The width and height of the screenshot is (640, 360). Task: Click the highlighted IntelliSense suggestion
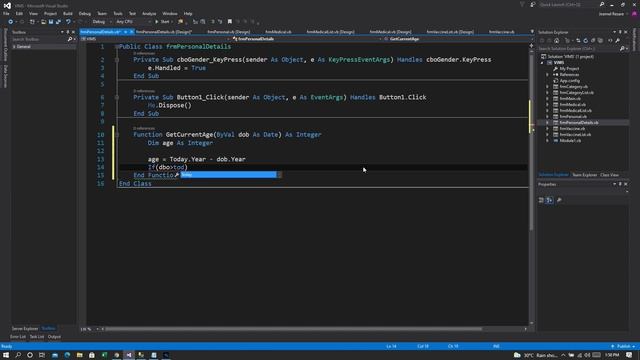click(228, 175)
